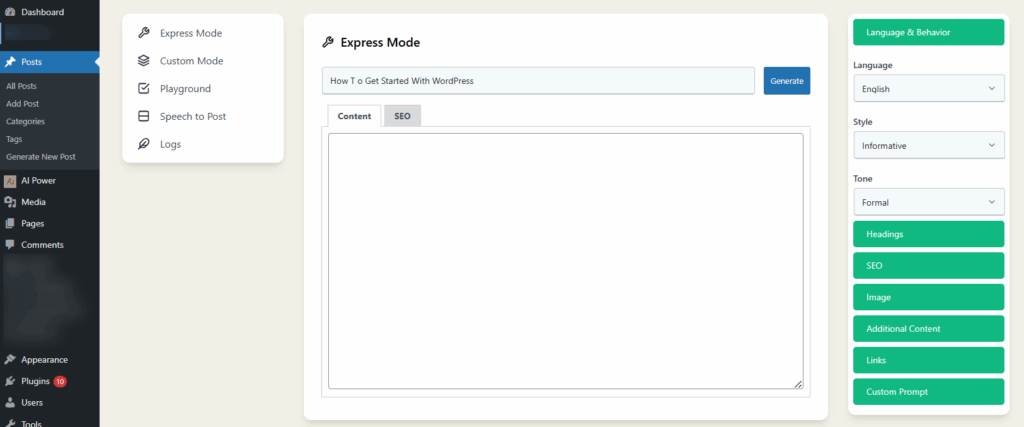Open Playground from the side menu
Viewport: 1024px width, 427px height.
coord(185,89)
